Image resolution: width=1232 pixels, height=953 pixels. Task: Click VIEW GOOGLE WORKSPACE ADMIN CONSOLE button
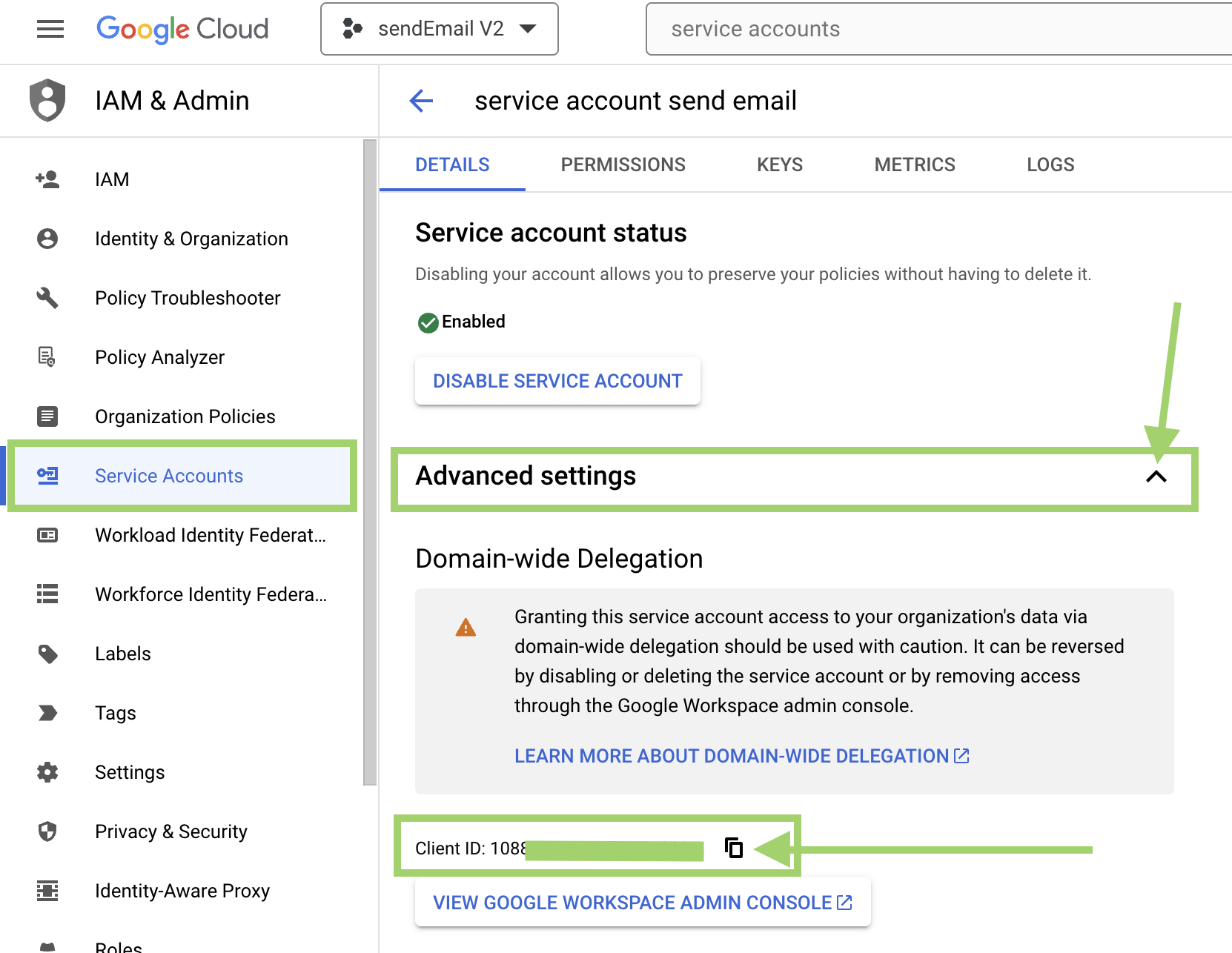pos(643,903)
